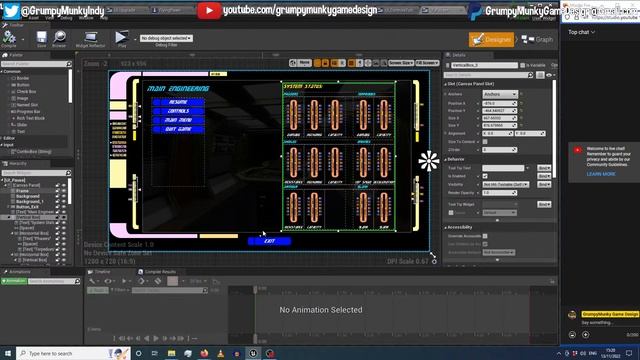Open the Visibility dropdown in Behavior
Viewport: 640px width, 360px height.
506,185
